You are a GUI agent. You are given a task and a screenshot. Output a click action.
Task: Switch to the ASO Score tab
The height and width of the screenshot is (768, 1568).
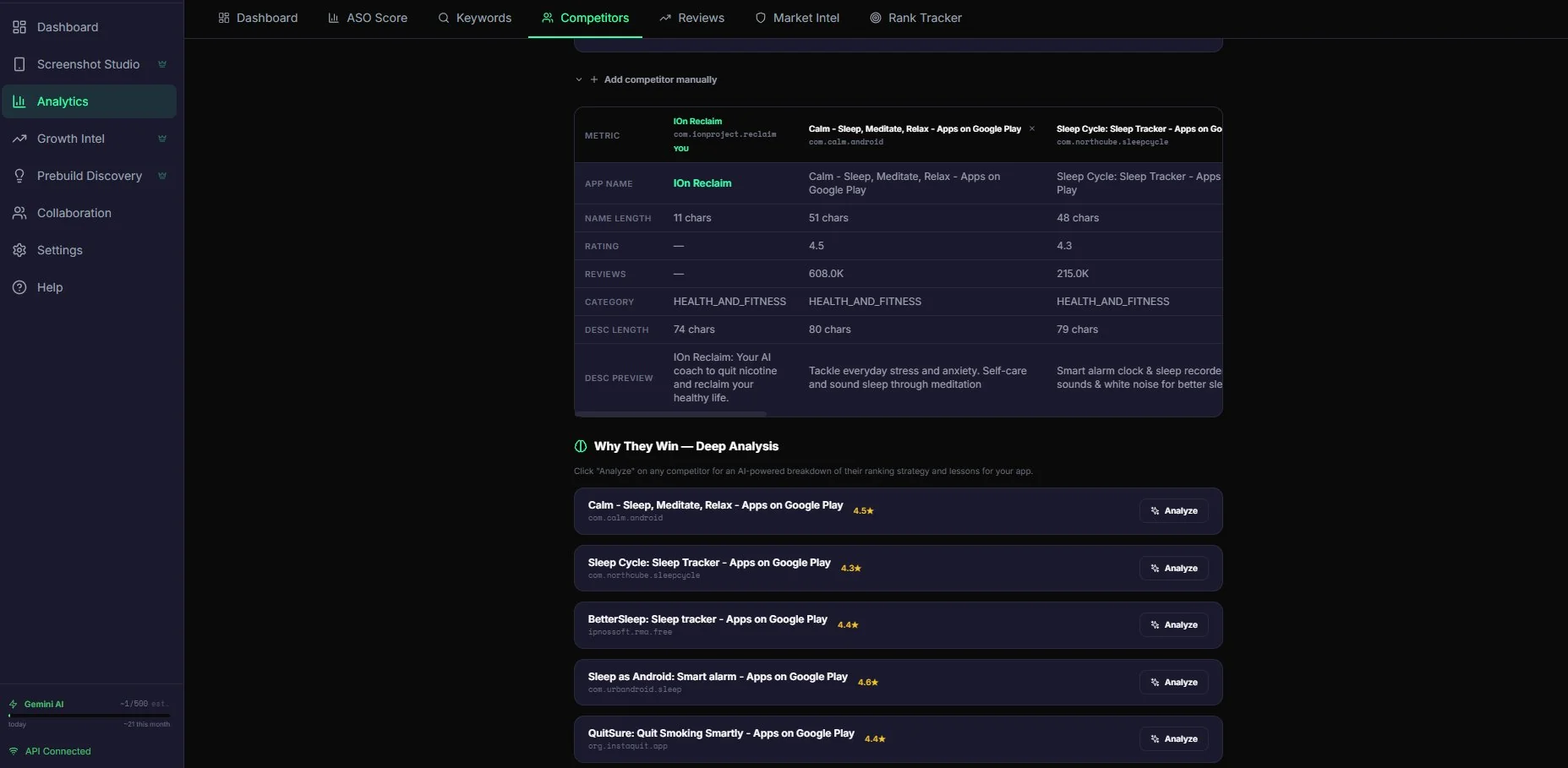pos(368,18)
